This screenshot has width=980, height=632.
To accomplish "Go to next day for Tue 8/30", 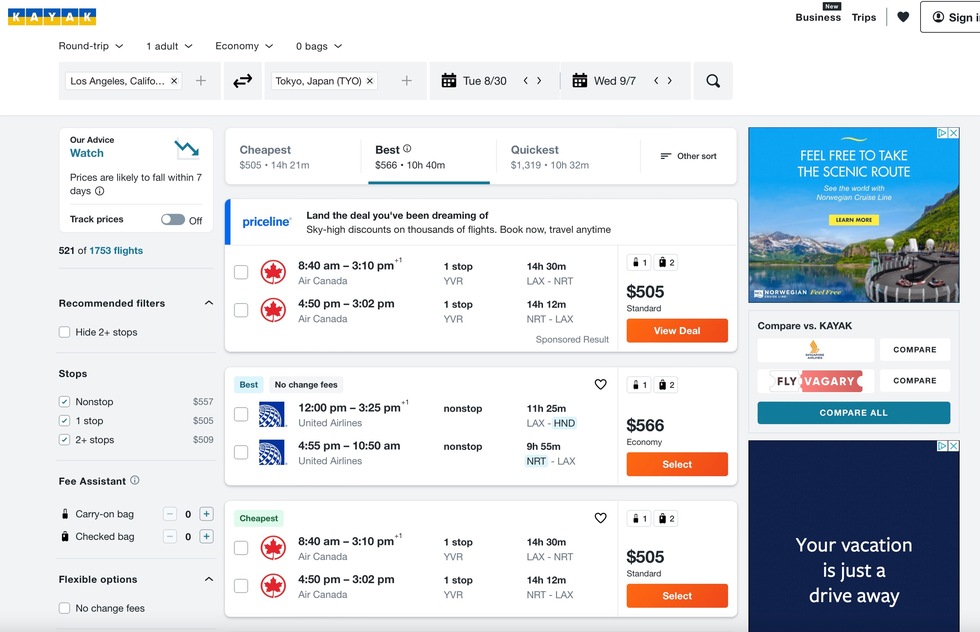I will click(x=539, y=81).
